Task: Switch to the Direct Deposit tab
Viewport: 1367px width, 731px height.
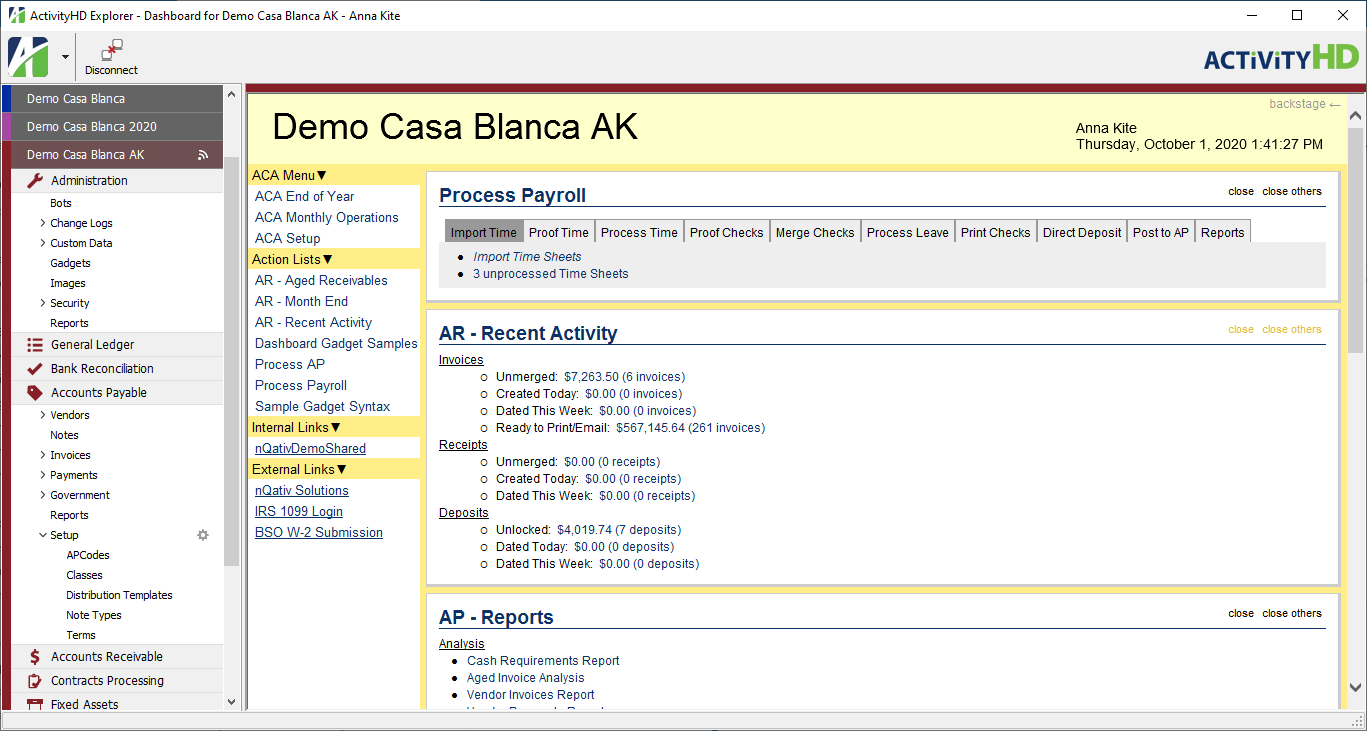Action: [1081, 231]
